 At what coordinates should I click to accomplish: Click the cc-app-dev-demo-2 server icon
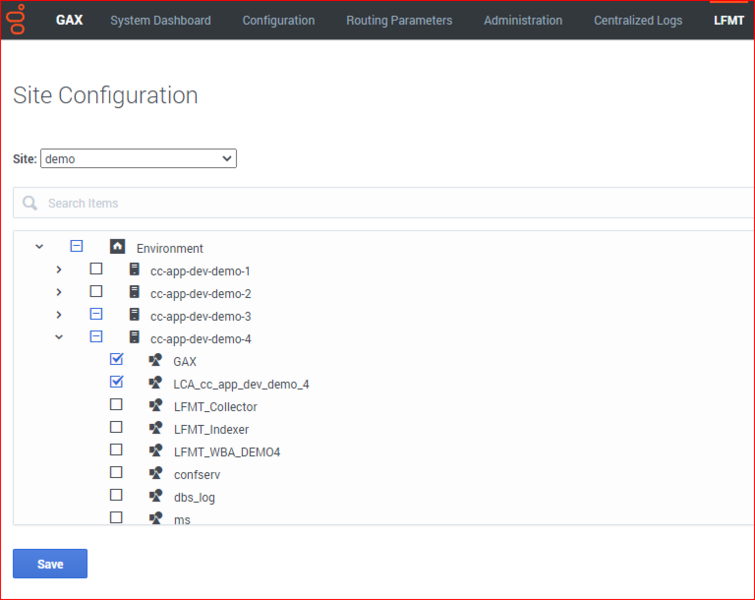click(x=134, y=292)
